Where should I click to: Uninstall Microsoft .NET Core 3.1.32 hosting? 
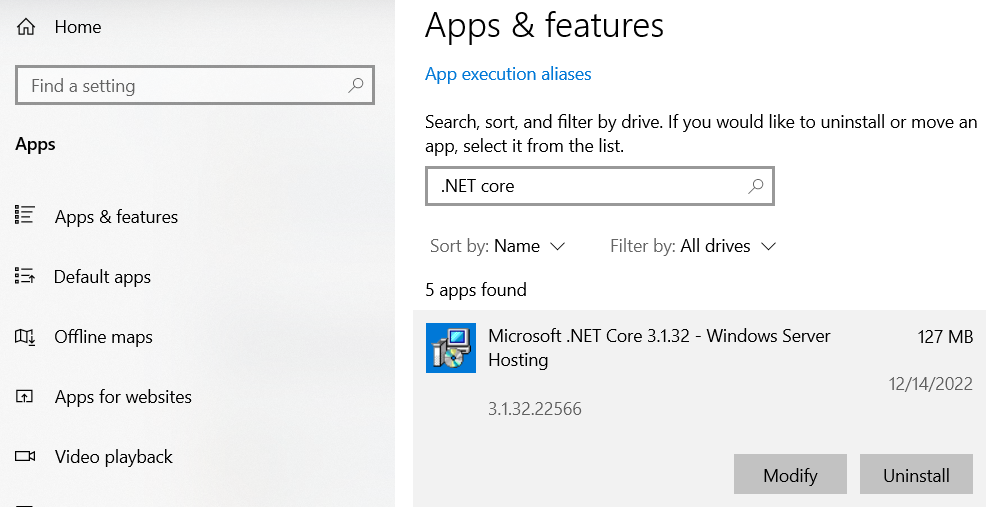[x=916, y=474]
